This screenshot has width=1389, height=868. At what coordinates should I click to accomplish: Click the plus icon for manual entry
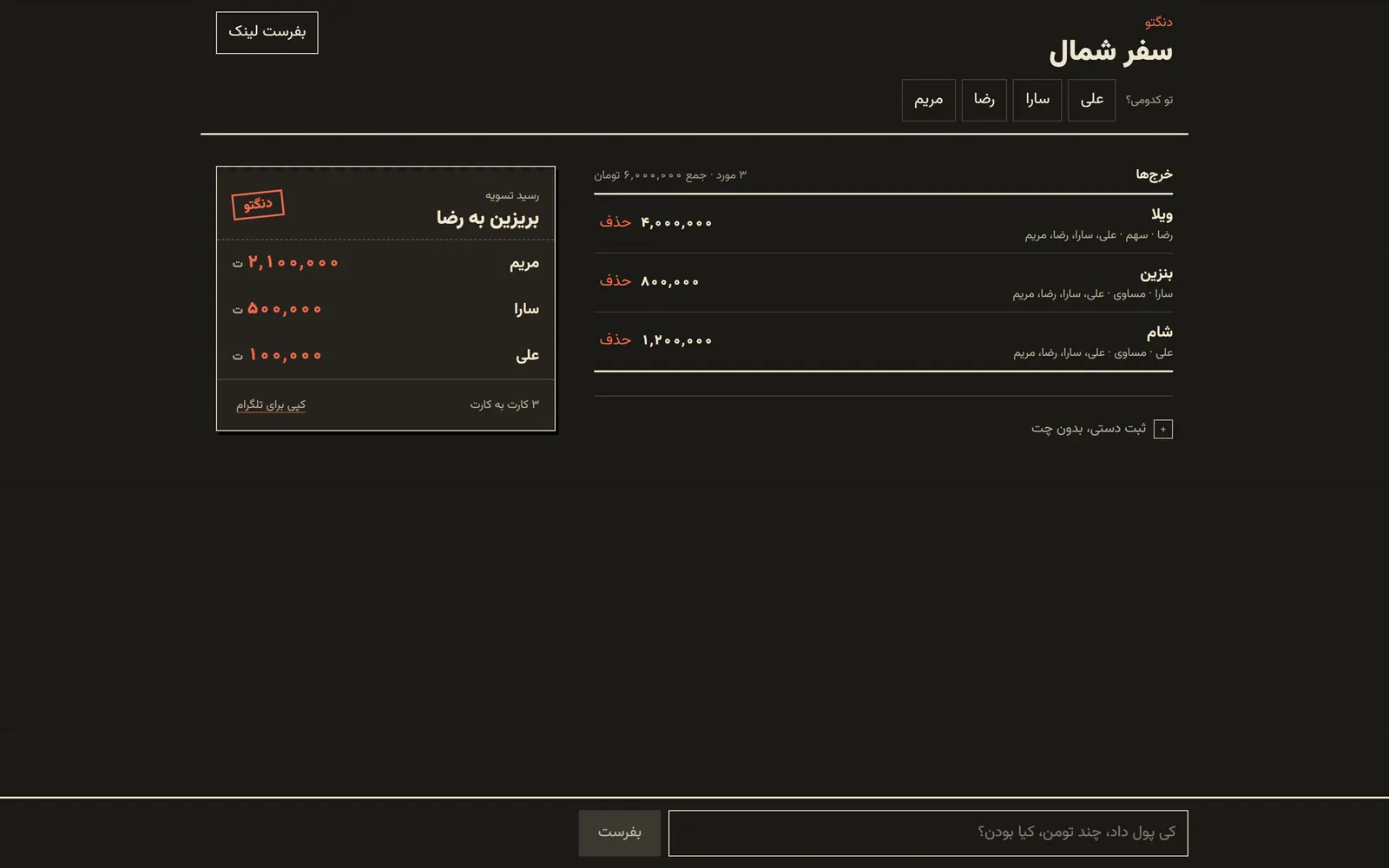(1163, 429)
